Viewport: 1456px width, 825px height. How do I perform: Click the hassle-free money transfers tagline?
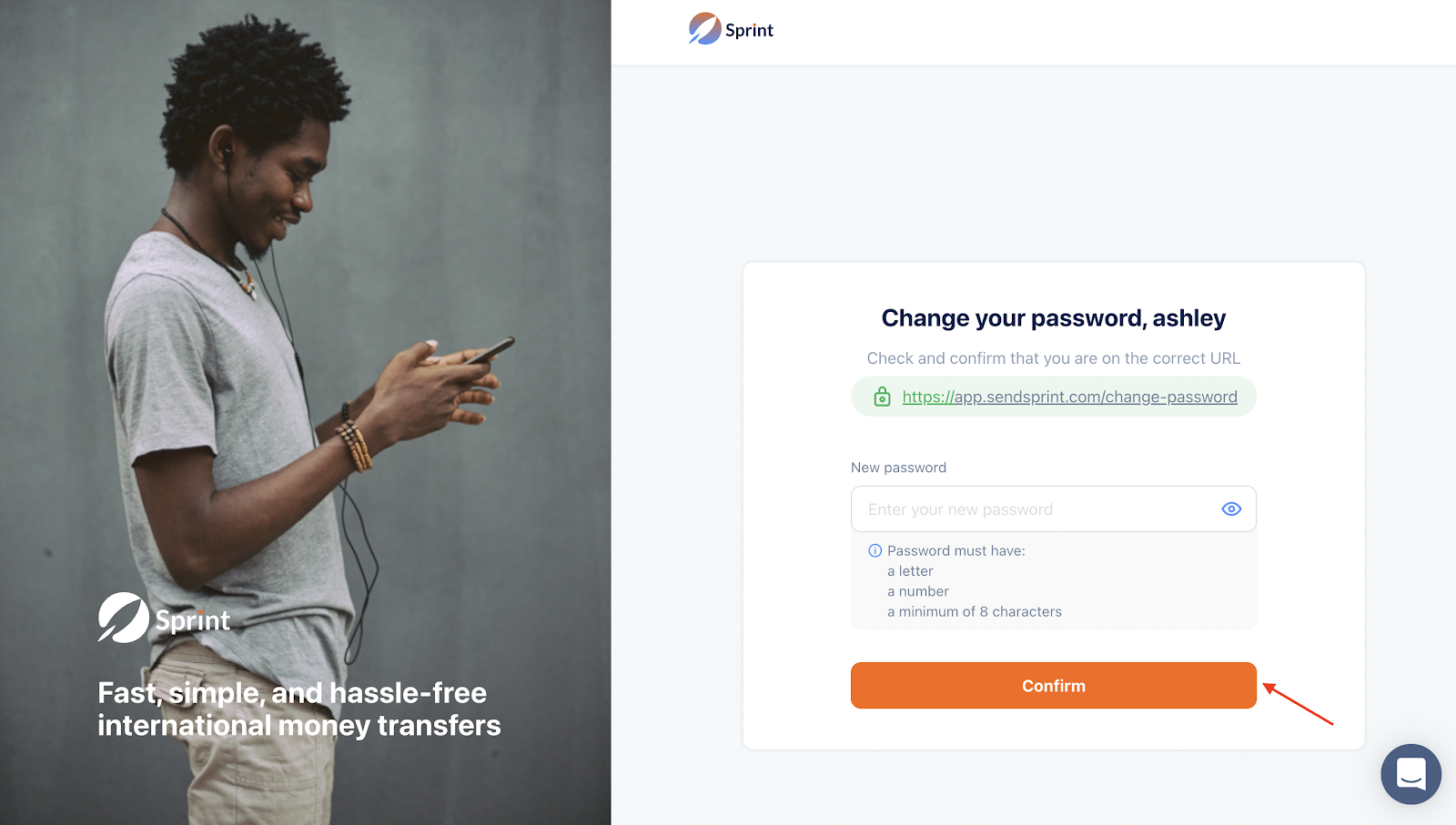coord(299,709)
